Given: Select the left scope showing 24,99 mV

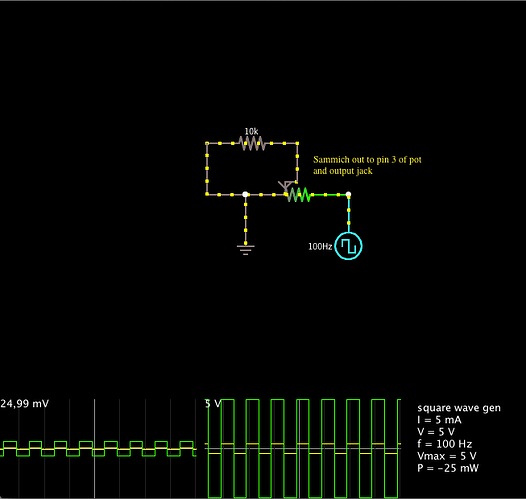Looking at the screenshot, I should 98,448.
